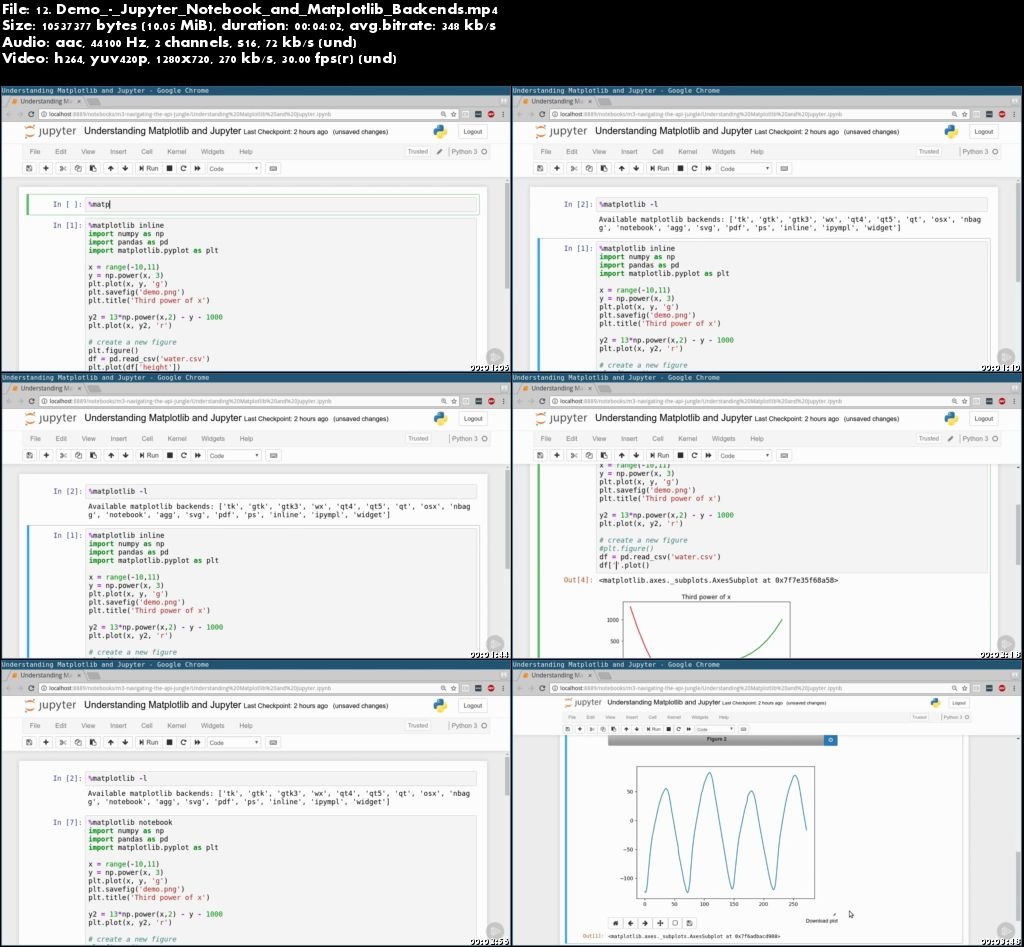The width and height of the screenshot is (1024, 947).
Task: Click the floppy Download plot icon under Figure 2
Action: tap(690, 922)
